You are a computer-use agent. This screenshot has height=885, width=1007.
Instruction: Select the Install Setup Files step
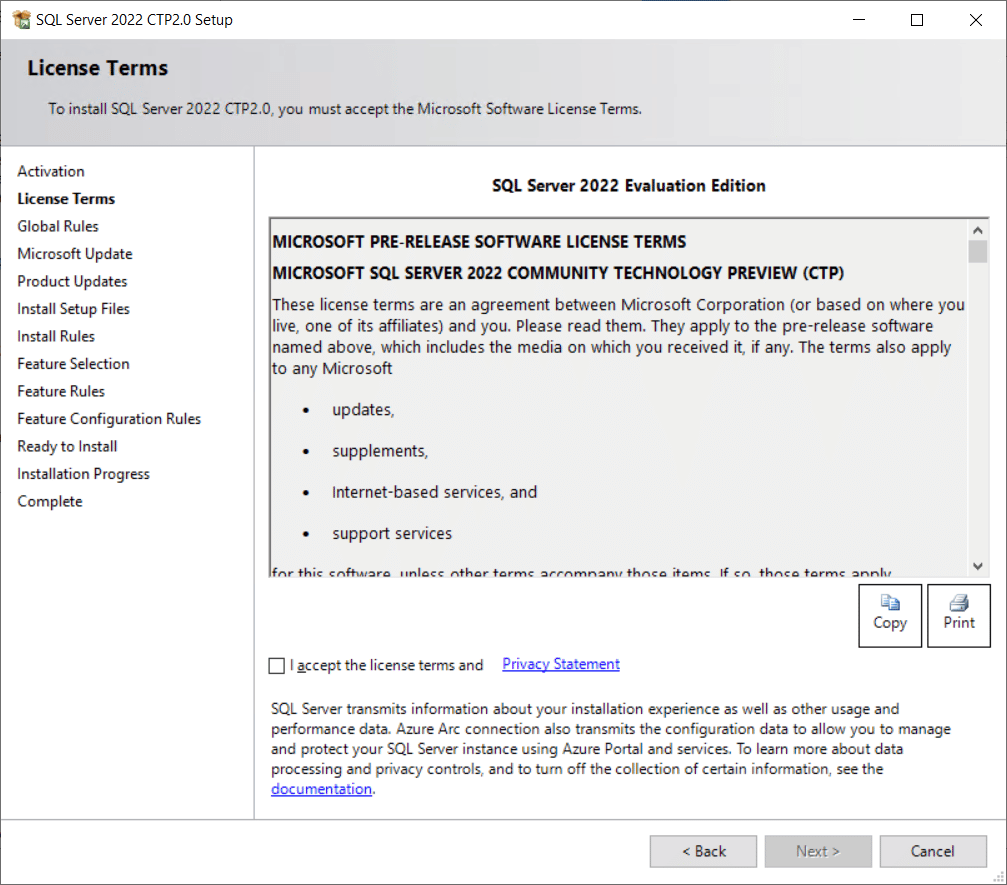[x=73, y=309]
